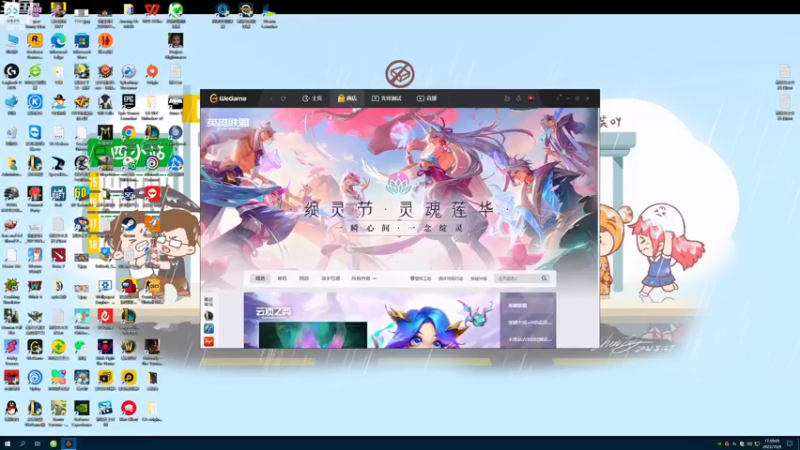Open WPS Office desktop icon
Viewport: 800px width, 450px height.
click(x=152, y=10)
